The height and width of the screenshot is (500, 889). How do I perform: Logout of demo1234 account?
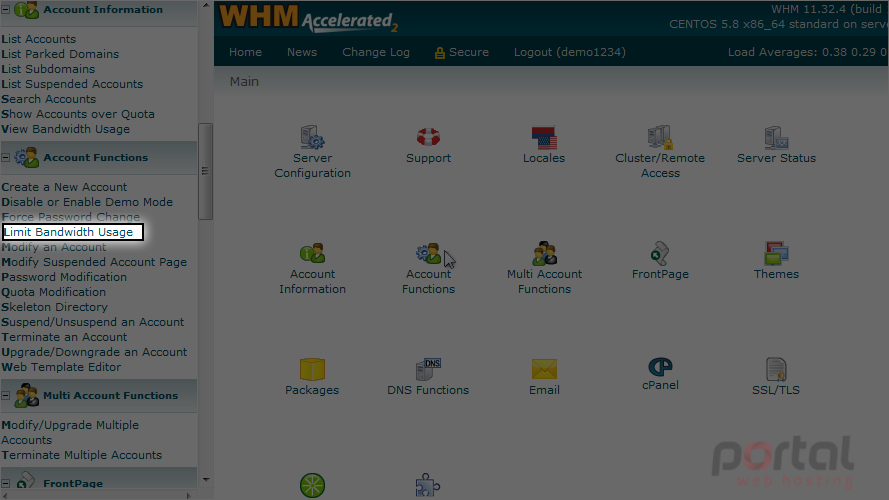570,52
